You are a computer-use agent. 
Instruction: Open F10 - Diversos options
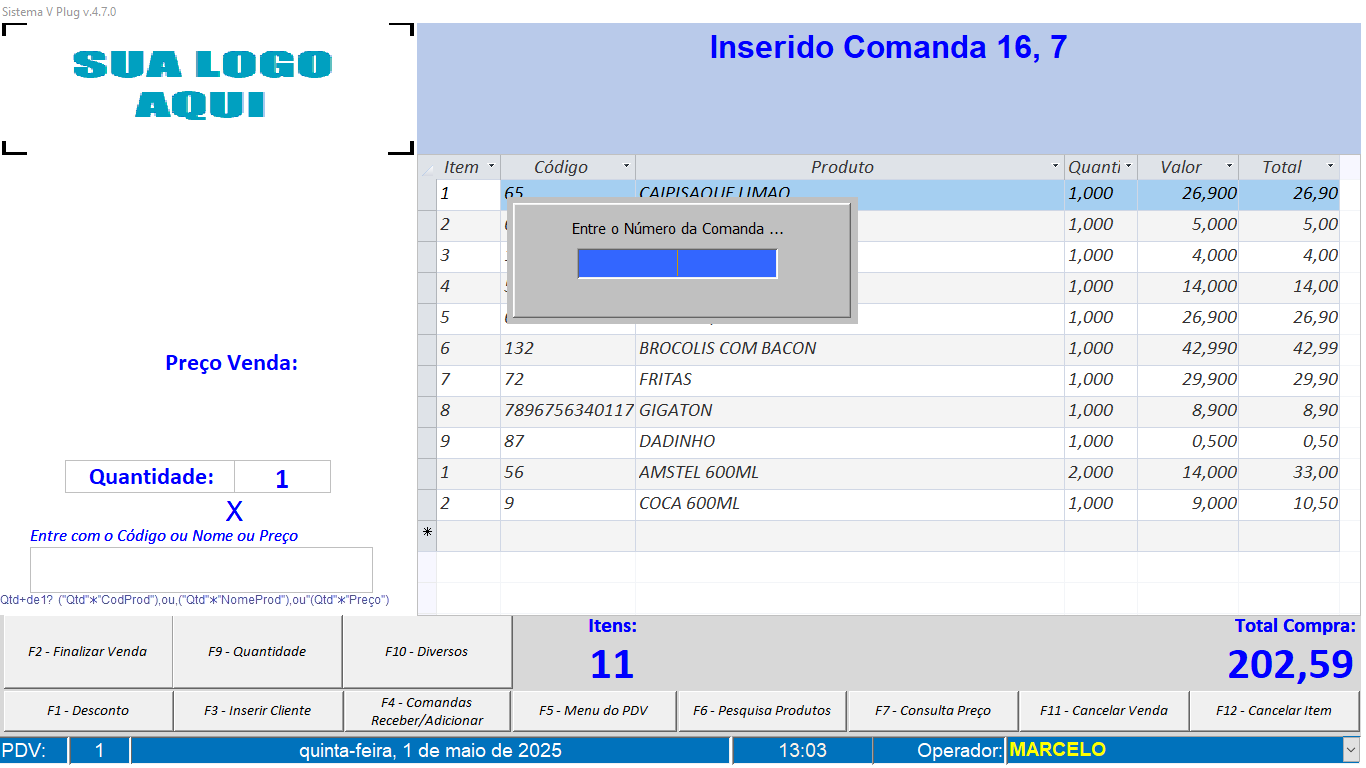point(427,652)
